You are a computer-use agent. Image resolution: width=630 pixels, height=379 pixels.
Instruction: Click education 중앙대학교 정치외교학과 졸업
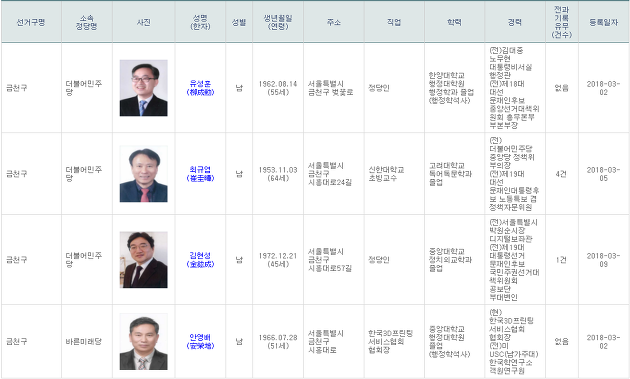(x=450, y=260)
